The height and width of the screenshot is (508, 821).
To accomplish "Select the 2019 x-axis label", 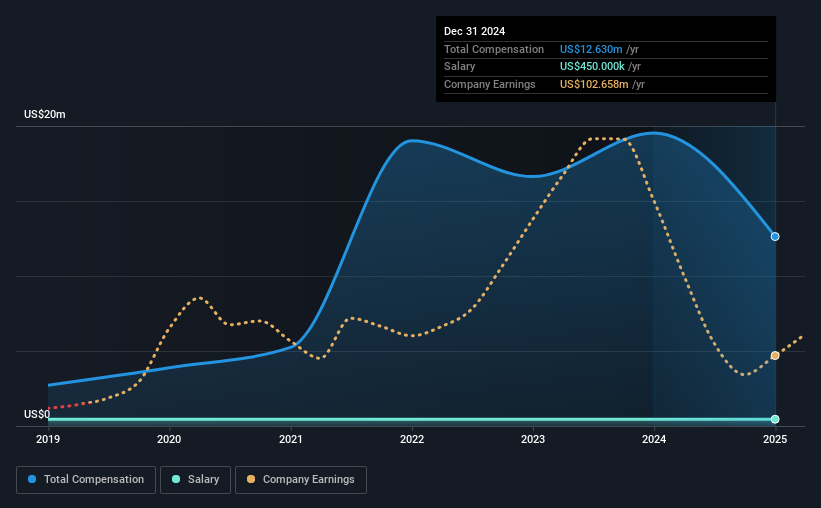I will point(48,439).
